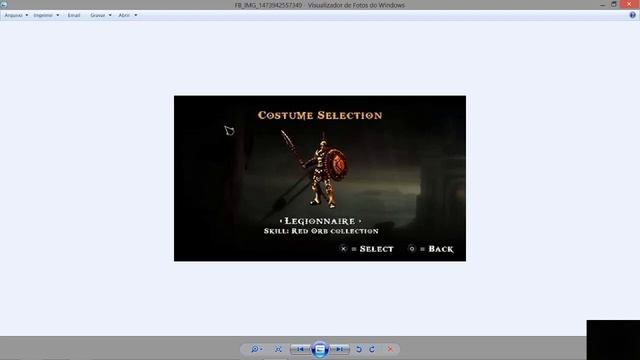Click the fit-to-window actual size icon
Screen dimensions: 640x360
pos(278,349)
